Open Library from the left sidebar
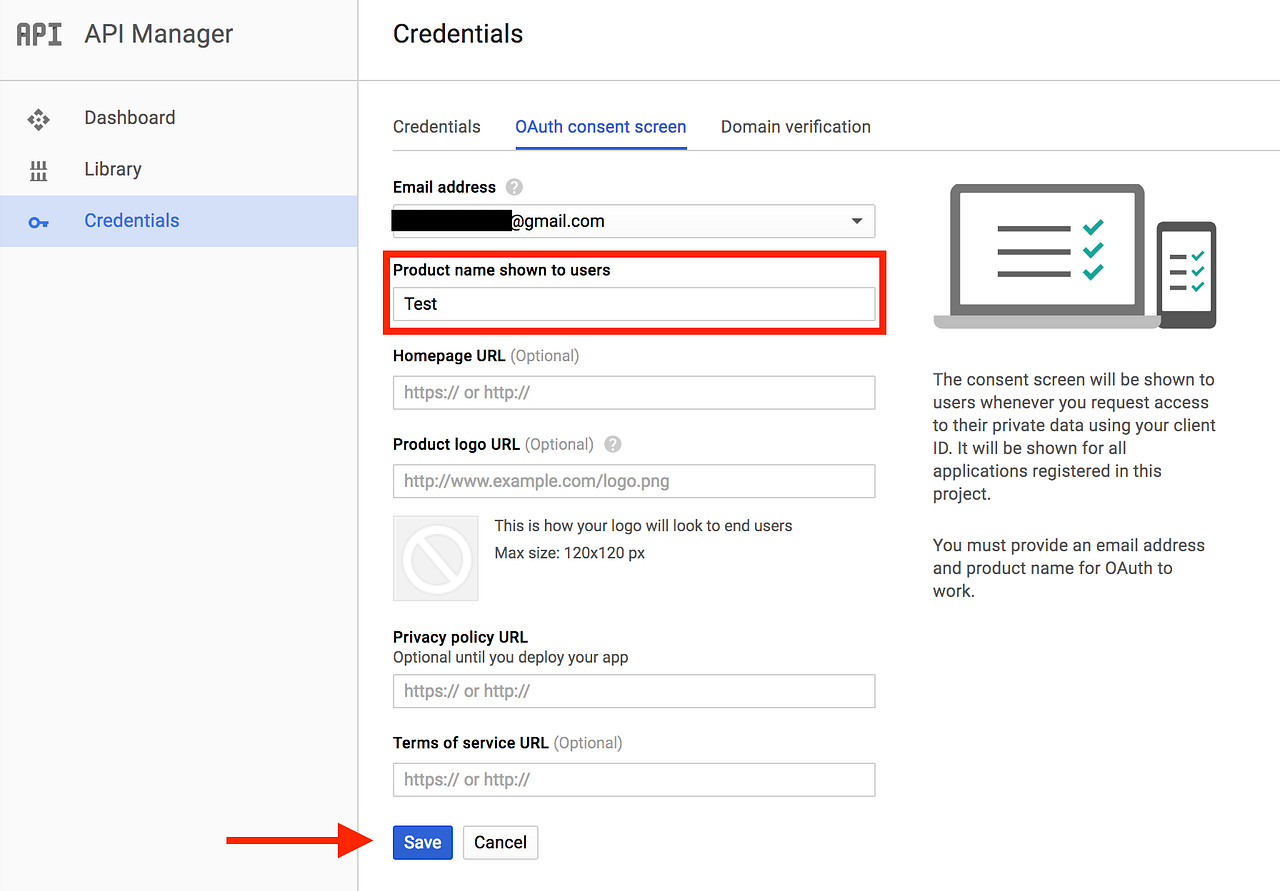This screenshot has width=1280, height=891. 112,169
